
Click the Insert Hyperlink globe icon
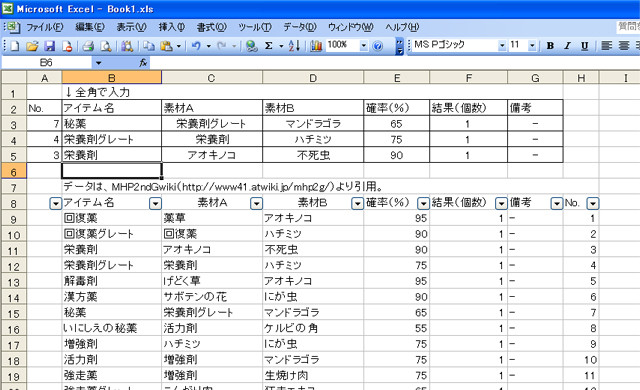point(251,46)
